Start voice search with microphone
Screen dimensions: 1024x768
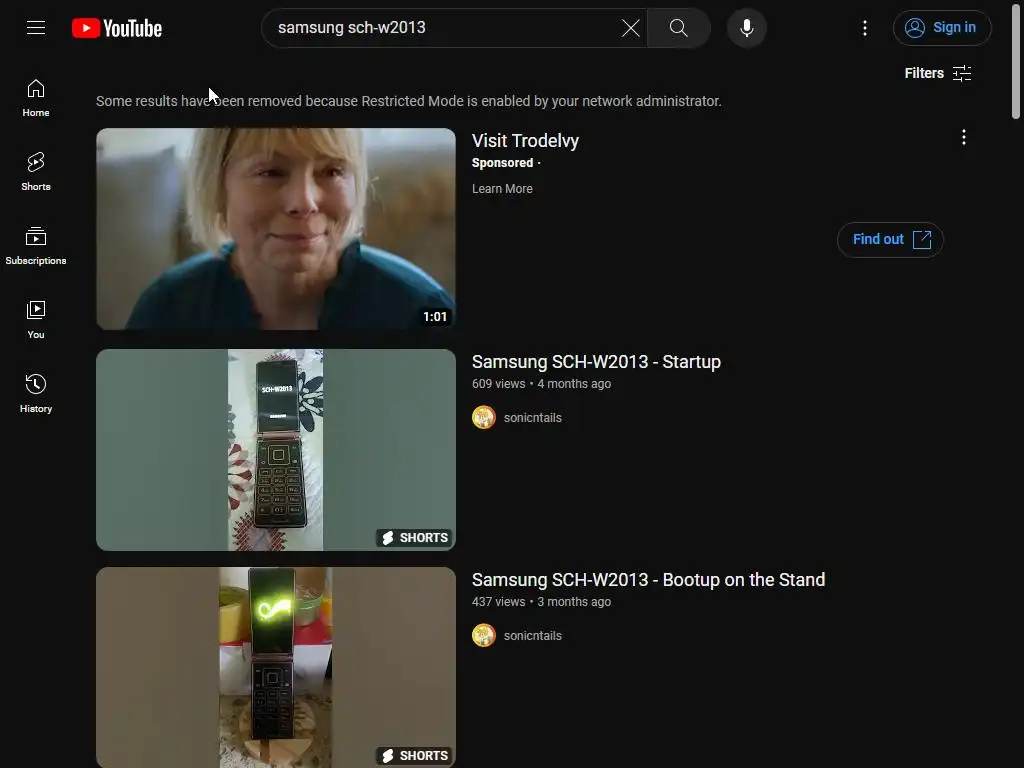coord(746,28)
